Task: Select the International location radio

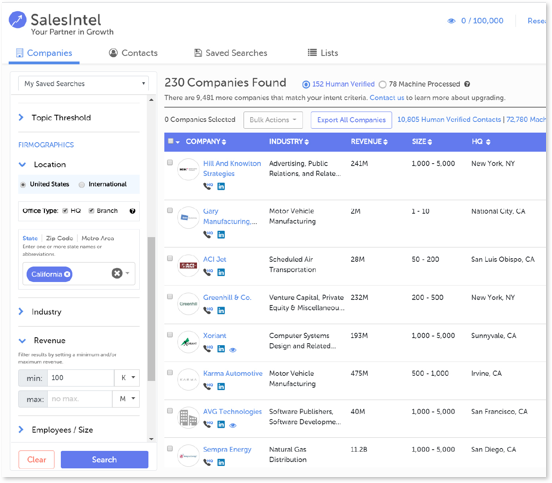Action: 82,184
